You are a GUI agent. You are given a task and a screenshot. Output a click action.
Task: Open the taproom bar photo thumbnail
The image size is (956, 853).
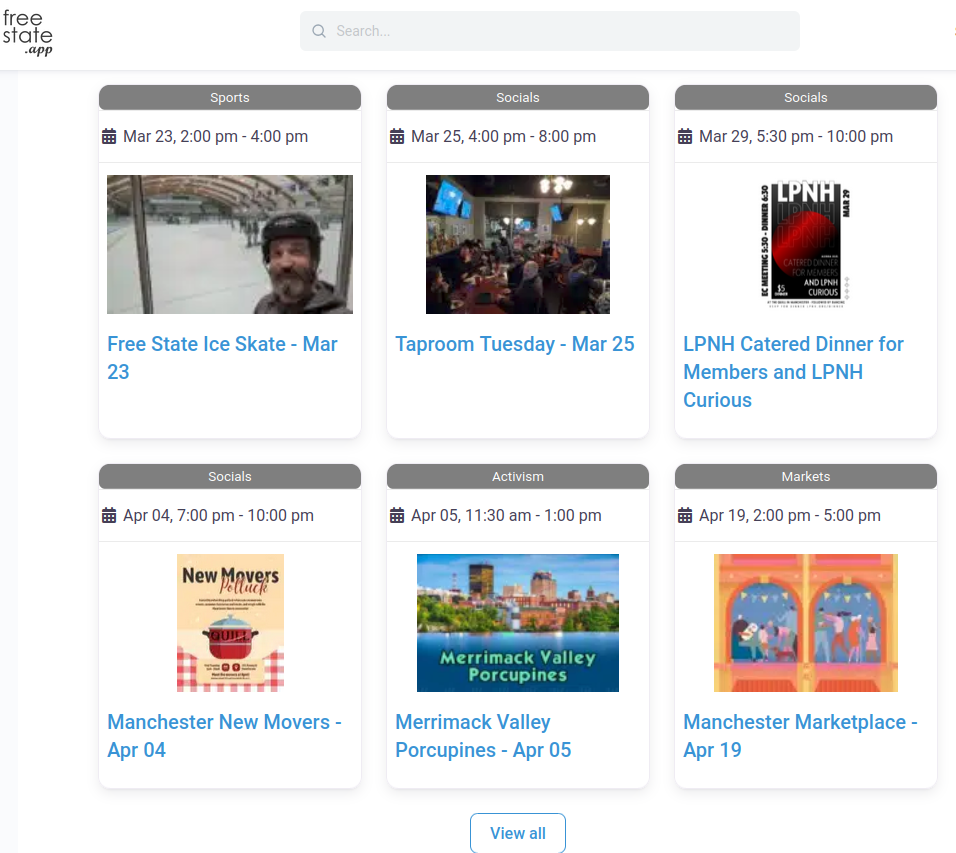pyautogui.click(x=518, y=244)
